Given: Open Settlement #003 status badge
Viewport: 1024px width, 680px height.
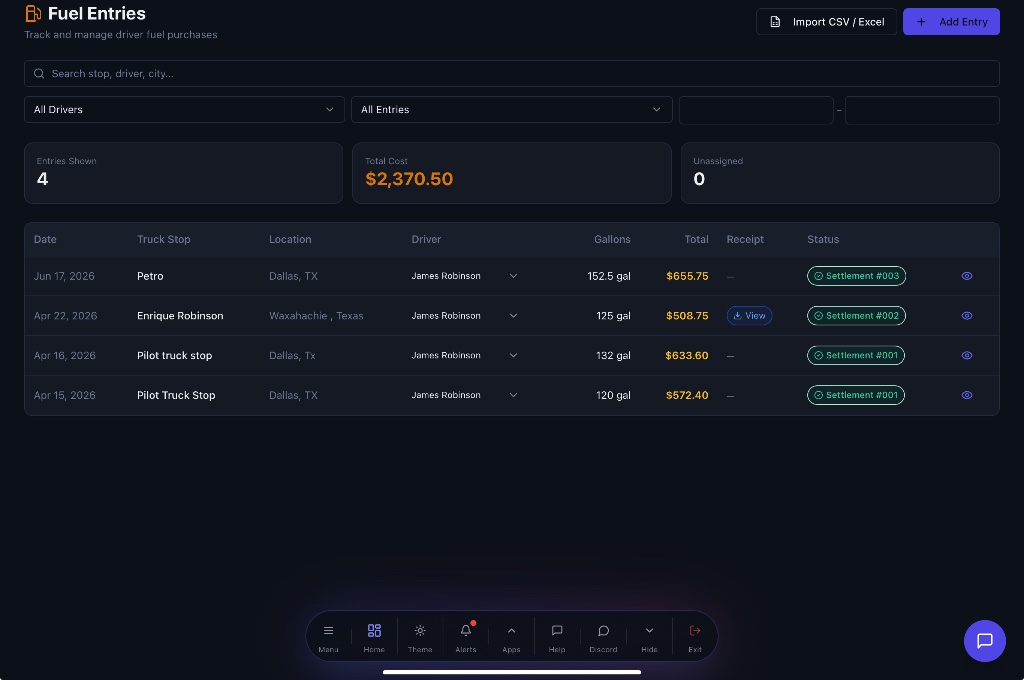Looking at the screenshot, I should pos(856,276).
